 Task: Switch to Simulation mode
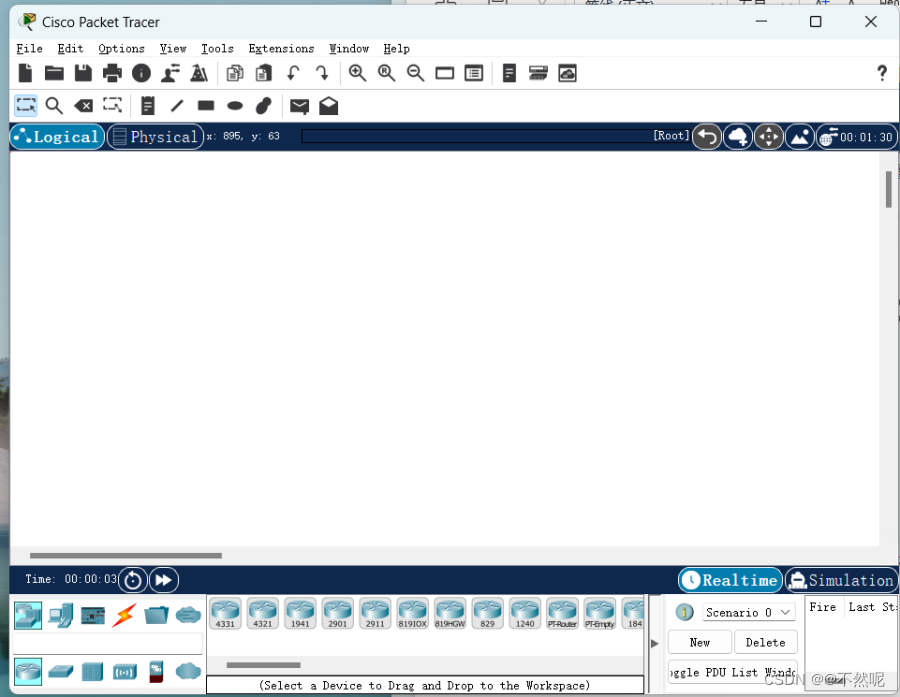841,580
